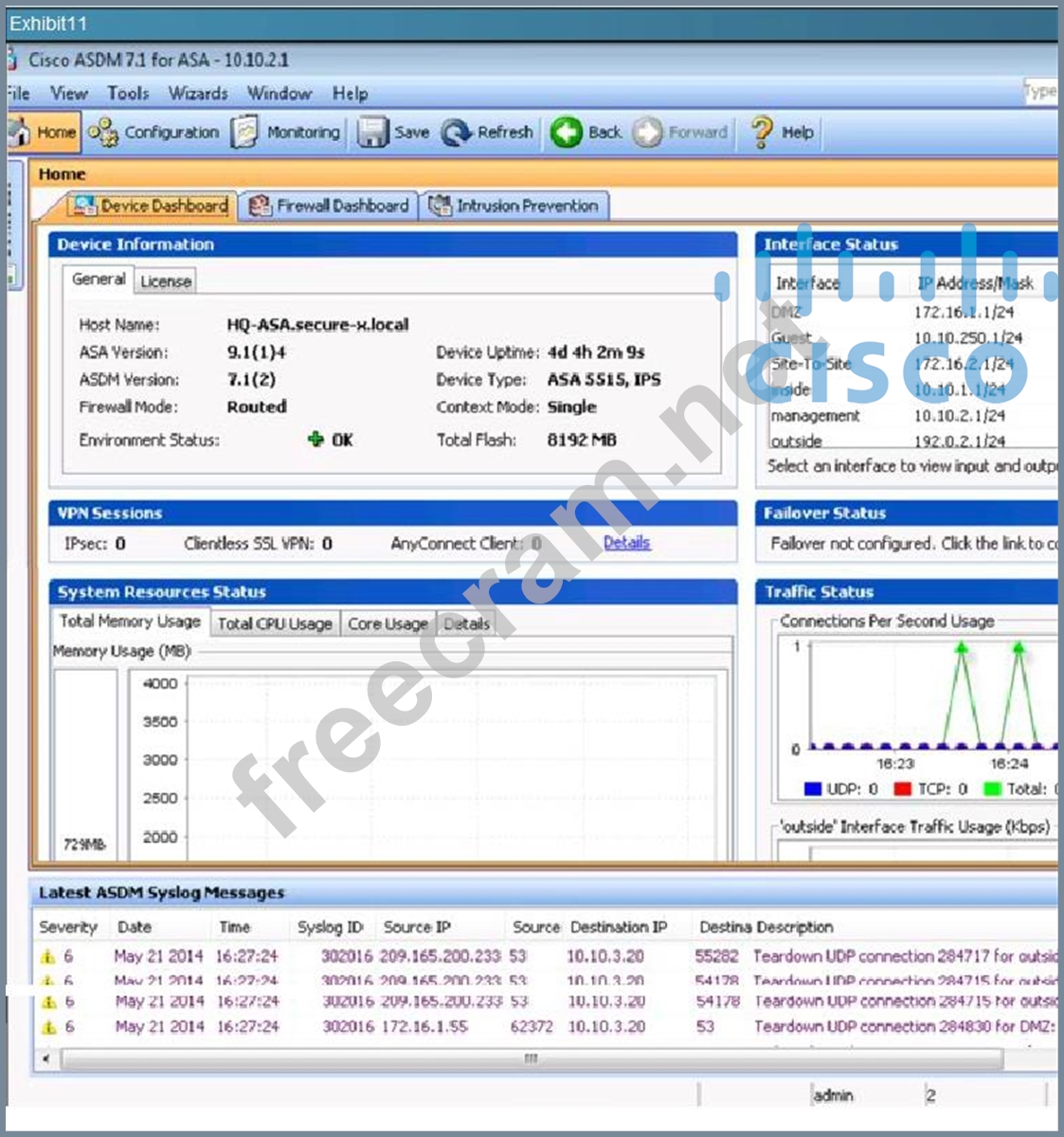Open Monitoring from the toolbar
Screen dimensions: 1064x1137
[x=245, y=133]
